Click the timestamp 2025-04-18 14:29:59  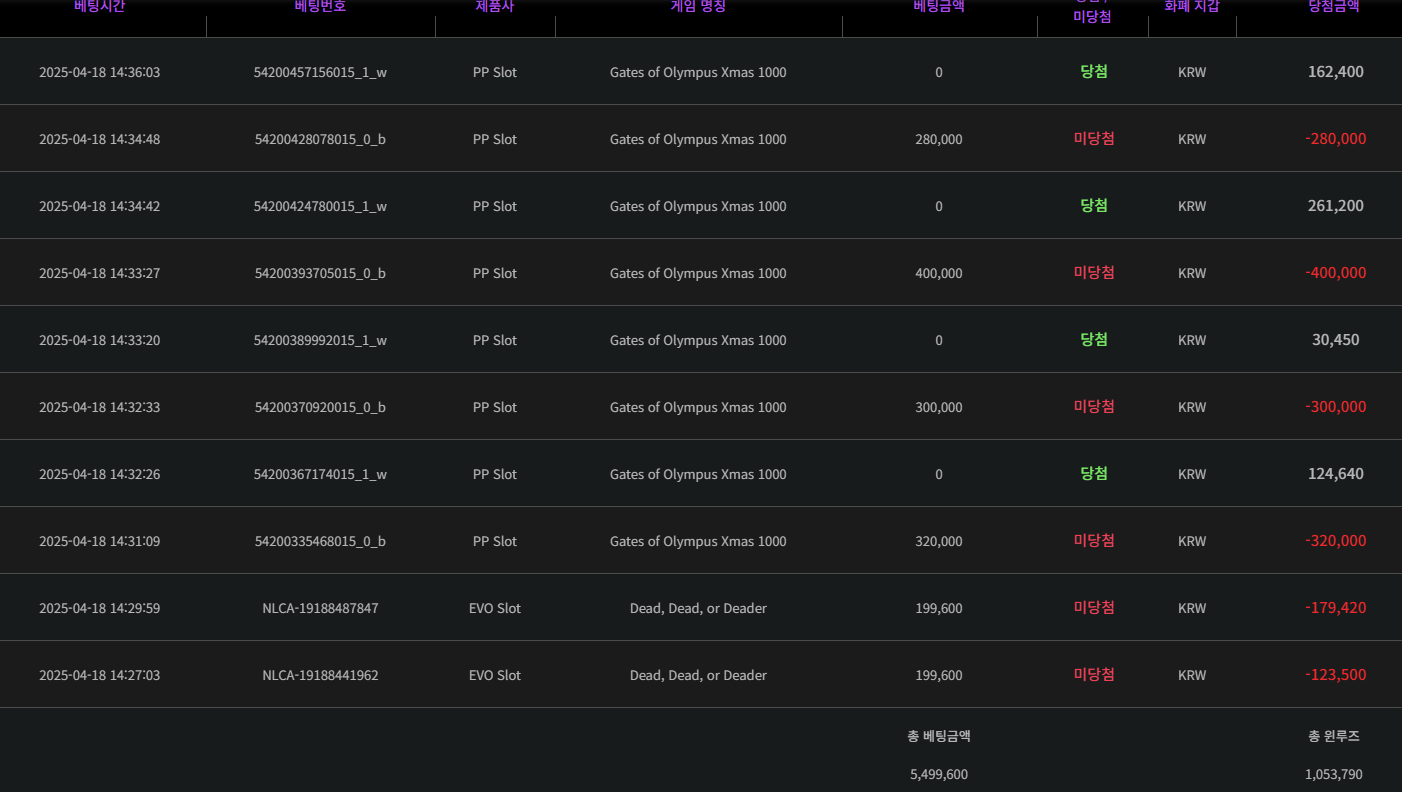coord(99,608)
